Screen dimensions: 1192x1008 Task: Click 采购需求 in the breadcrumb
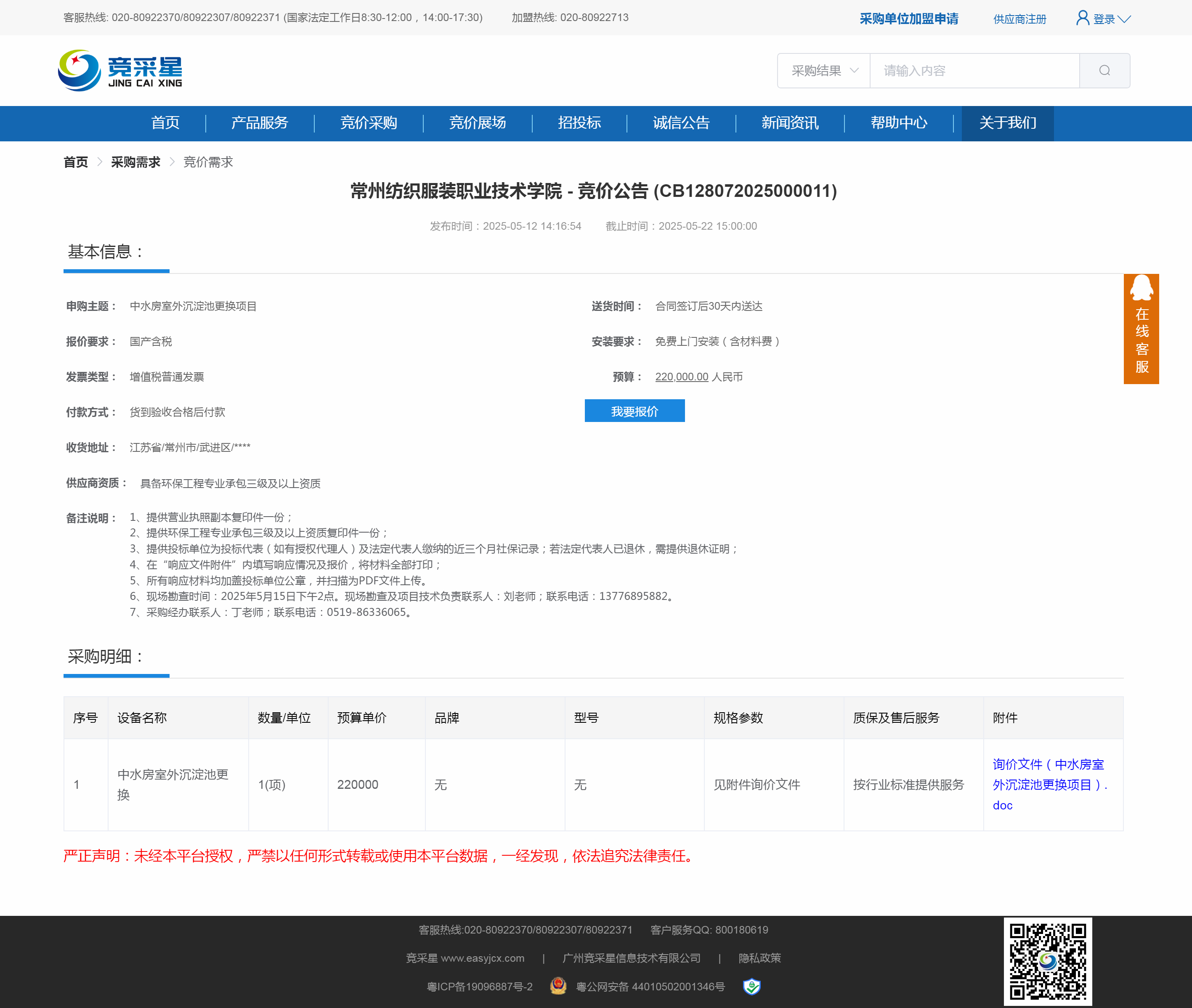click(135, 162)
